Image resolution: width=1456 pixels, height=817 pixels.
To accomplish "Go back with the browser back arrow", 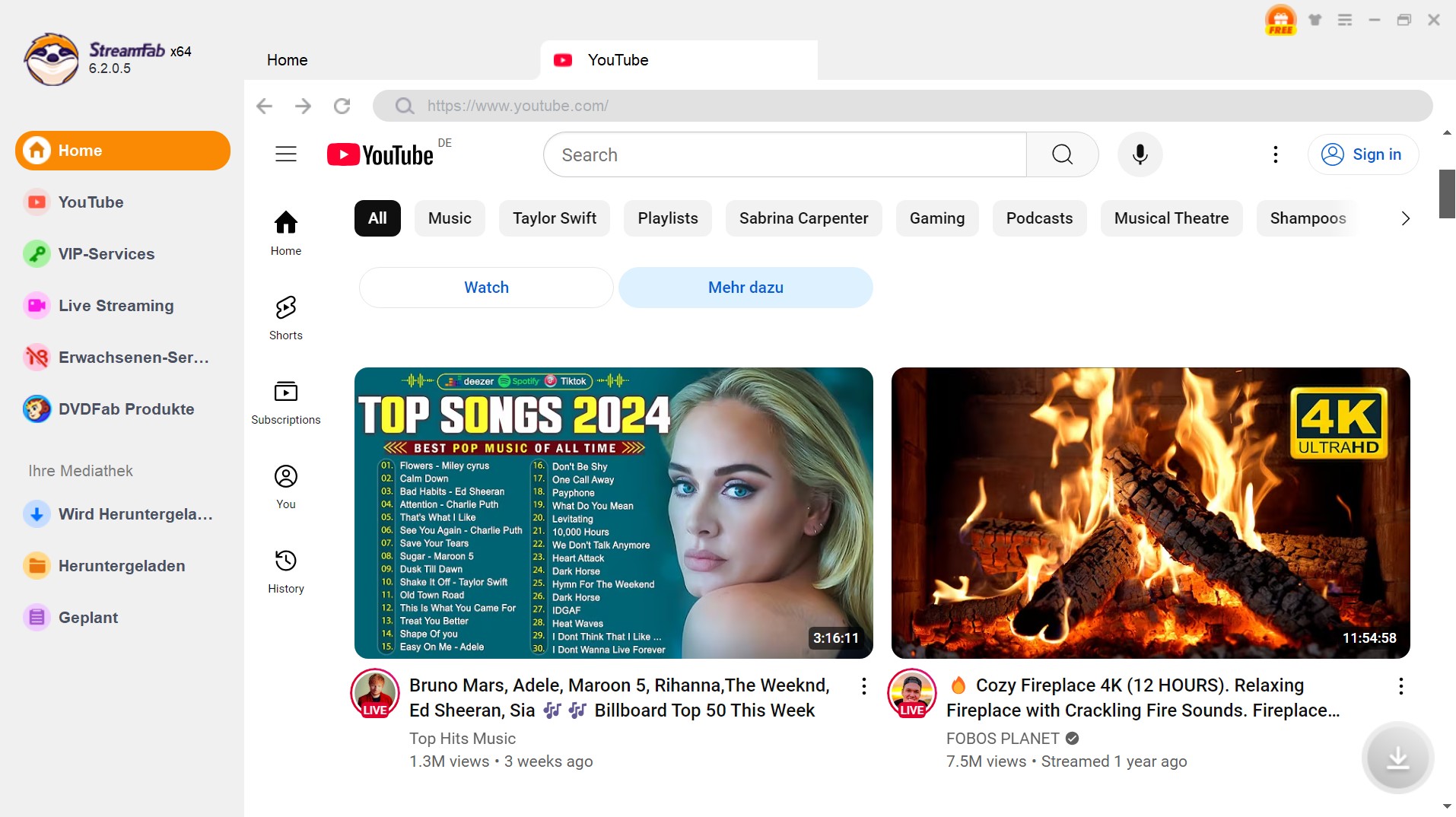I will (x=264, y=106).
